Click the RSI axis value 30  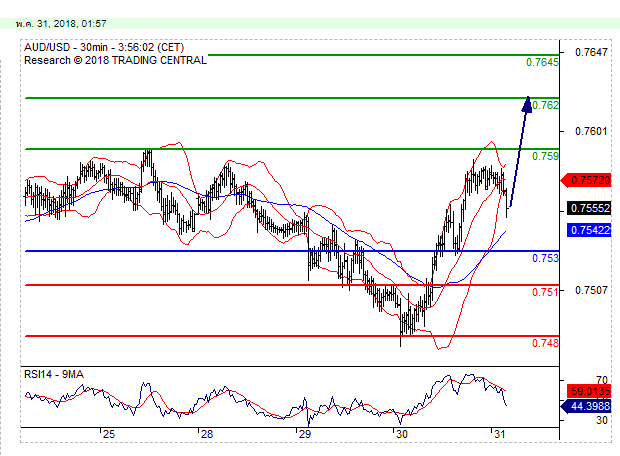tap(602, 420)
